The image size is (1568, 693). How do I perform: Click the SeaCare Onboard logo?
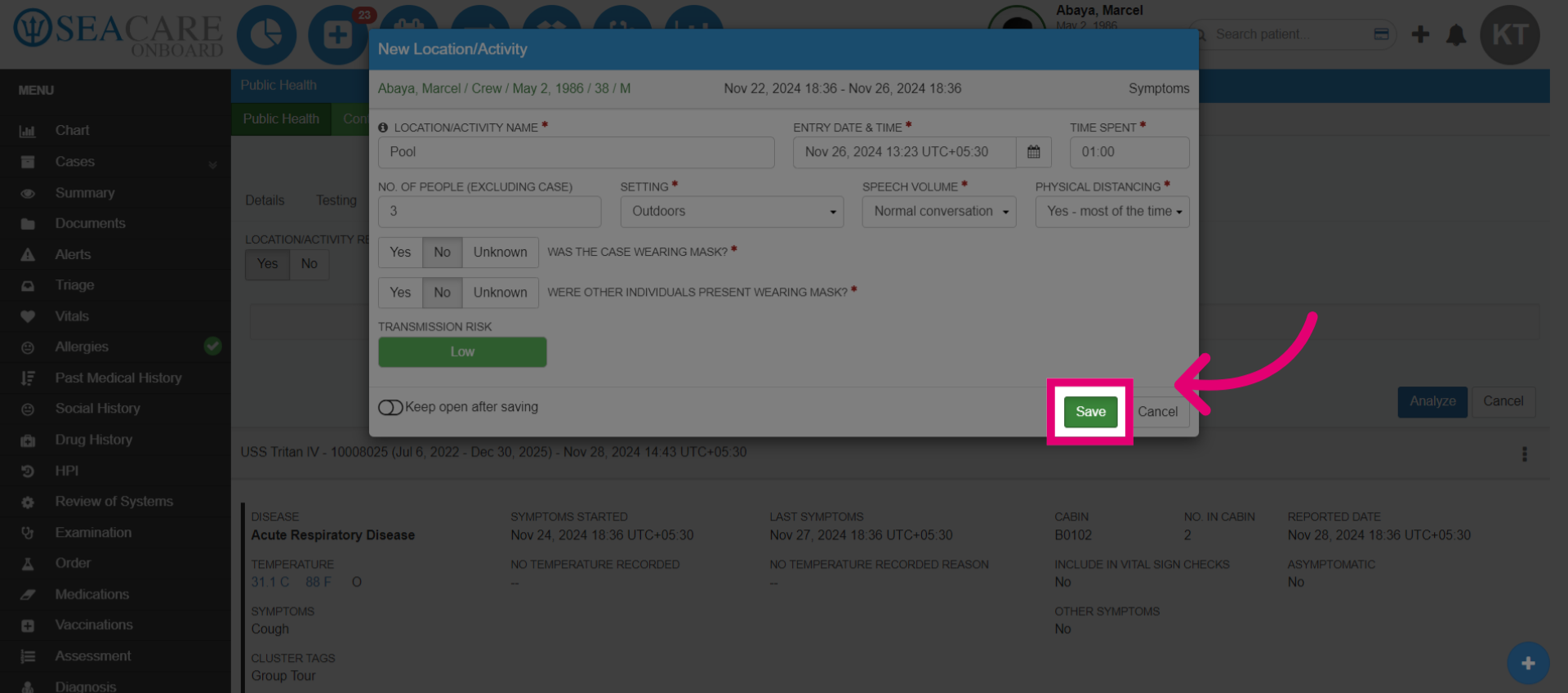pyautogui.click(x=118, y=34)
